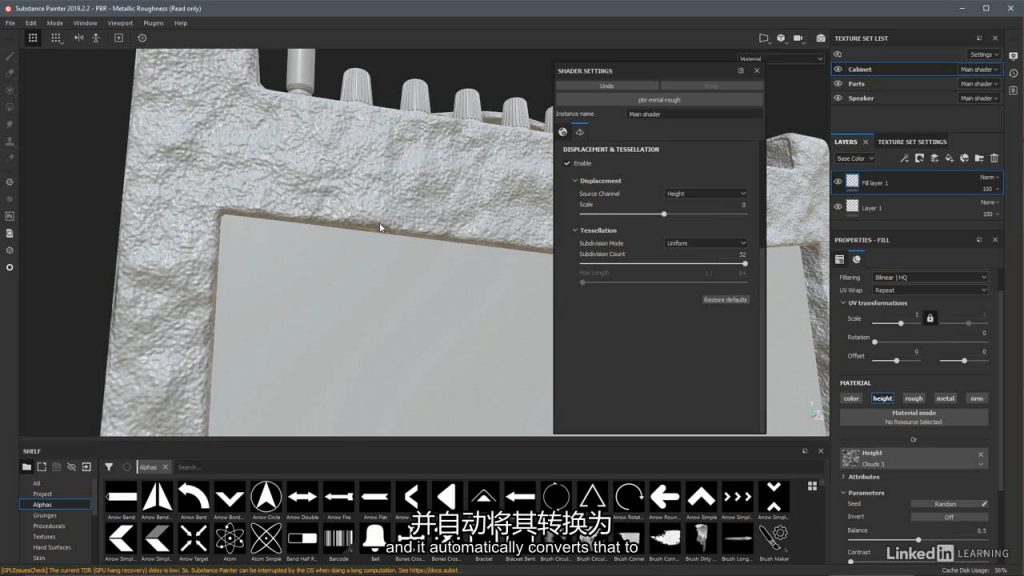Image resolution: width=1024 pixels, height=576 pixels.
Task: Open the shader globe tab icon
Action: tap(563, 132)
